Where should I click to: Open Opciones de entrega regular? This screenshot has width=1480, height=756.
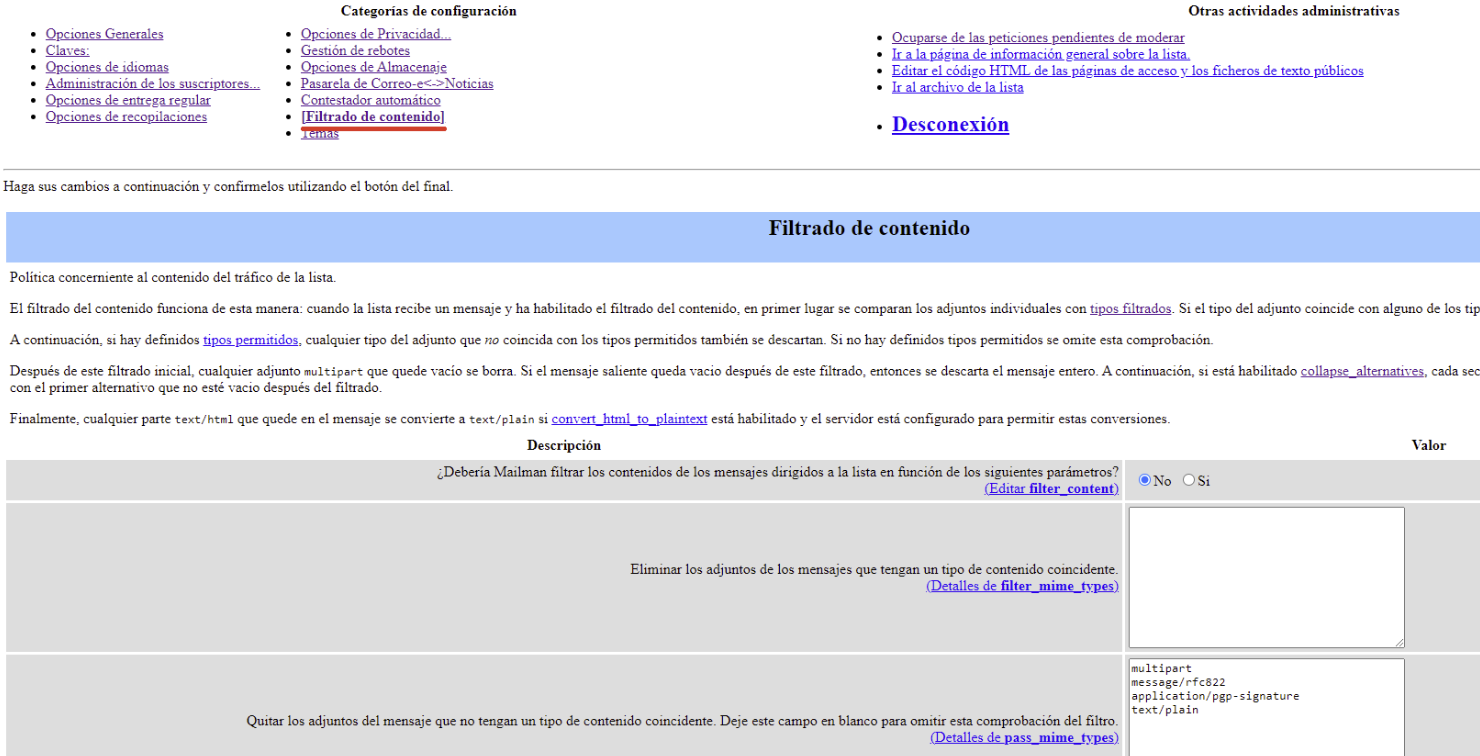pos(128,100)
